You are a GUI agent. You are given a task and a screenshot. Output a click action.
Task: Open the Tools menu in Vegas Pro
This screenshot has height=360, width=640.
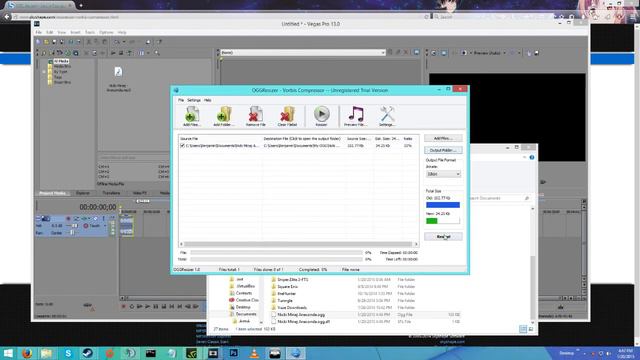point(90,32)
